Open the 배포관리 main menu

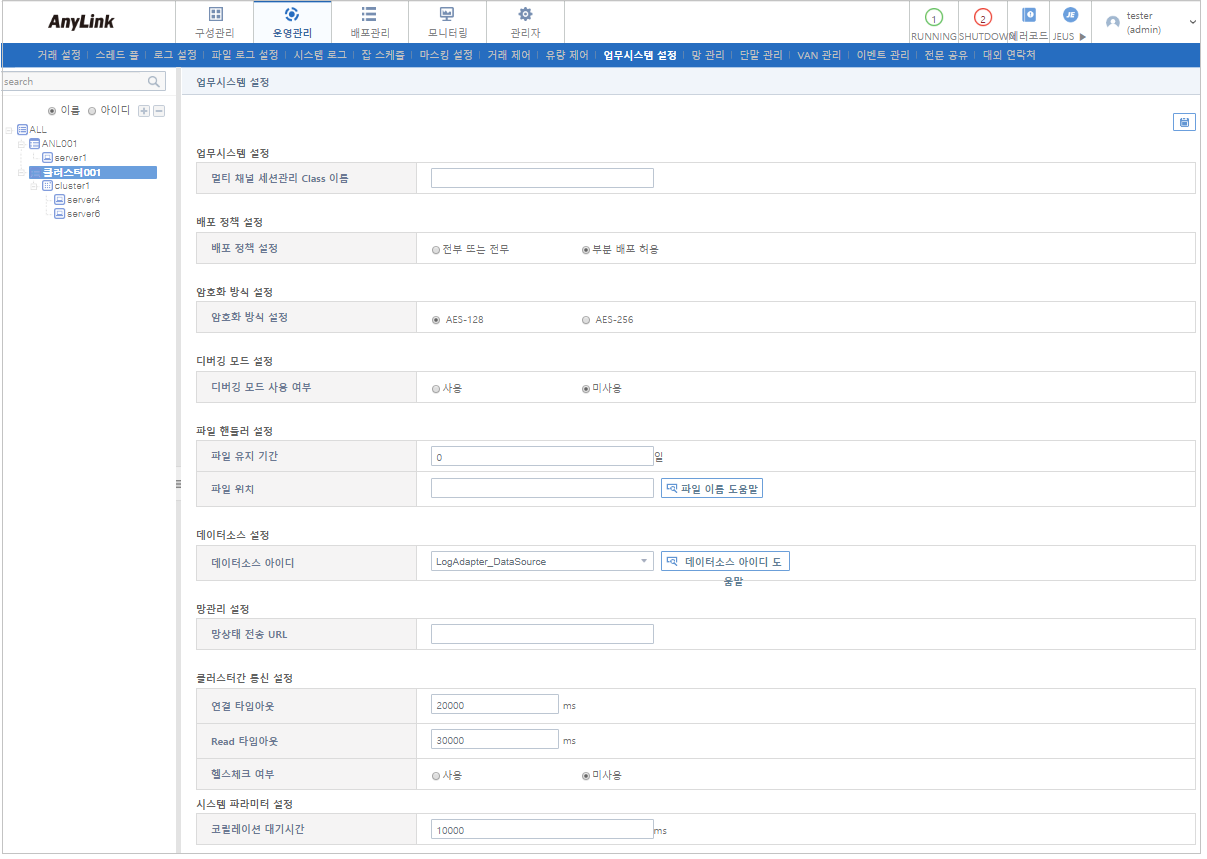(370, 22)
